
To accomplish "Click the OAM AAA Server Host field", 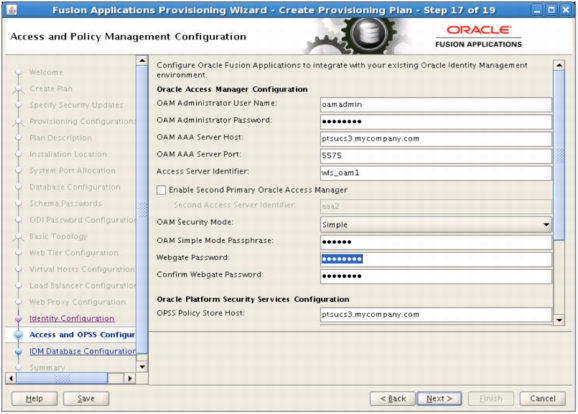I will [x=436, y=139].
